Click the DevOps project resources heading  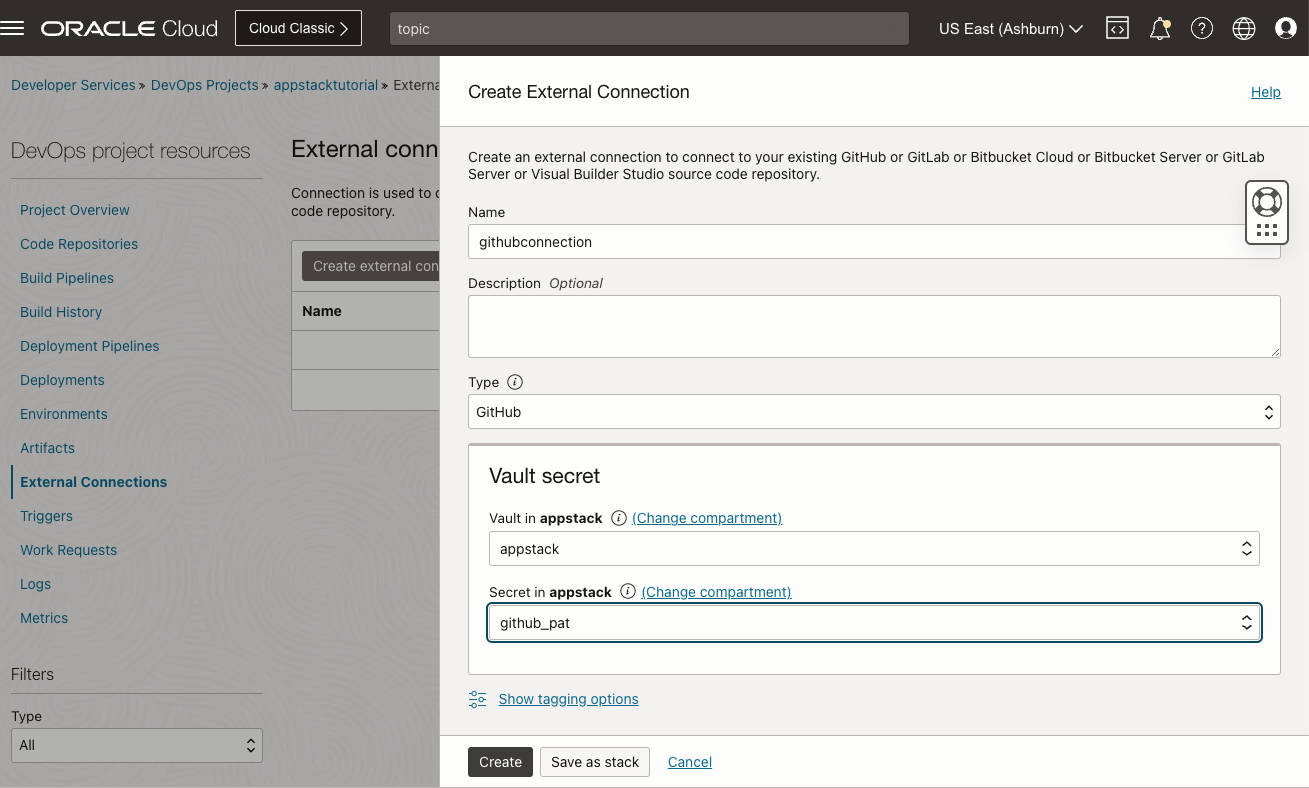click(x=131, y=151)
